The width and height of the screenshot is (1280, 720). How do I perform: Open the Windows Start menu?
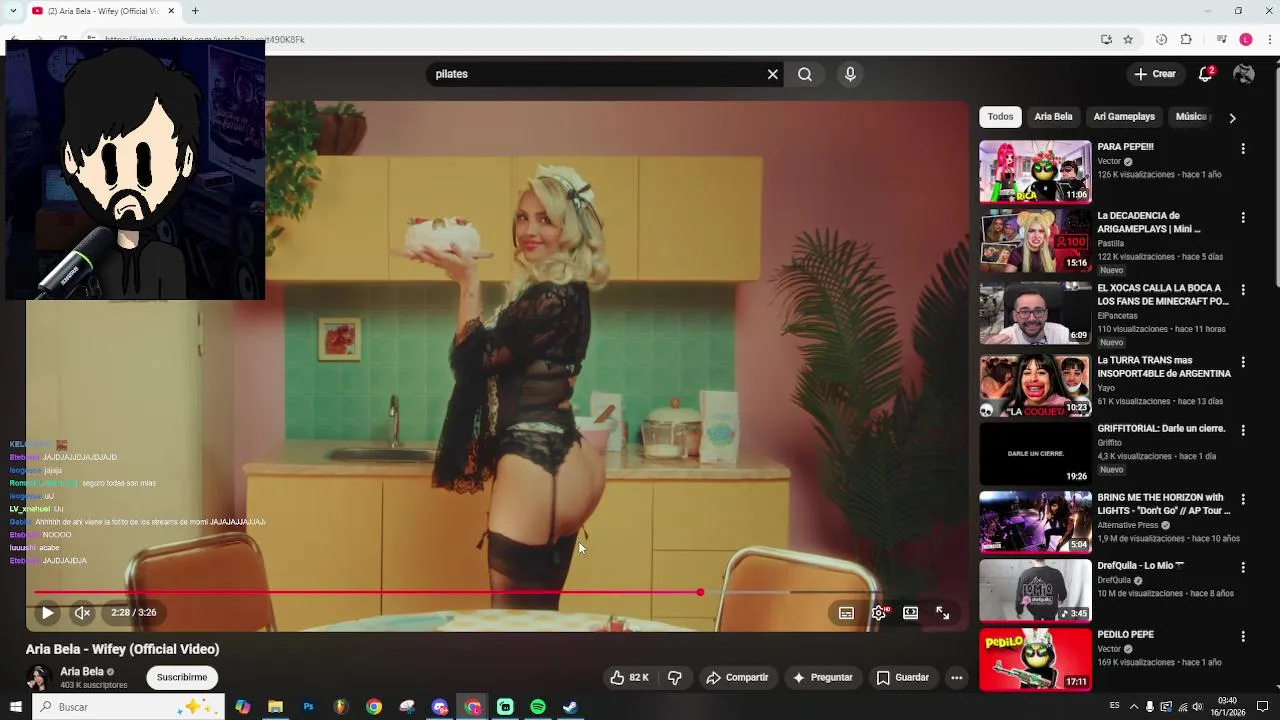(15, 707)
